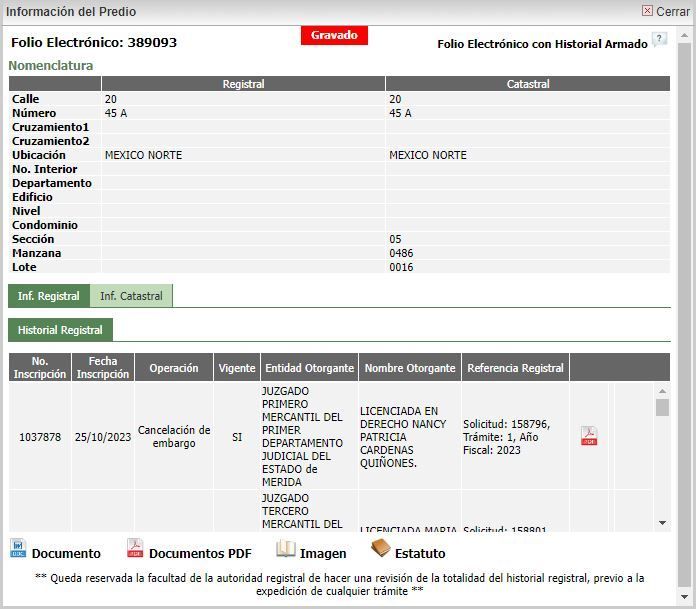The width and height of the screenshot is (696, 609).
Task: Click Operación column header
Action: click(174, 368)
